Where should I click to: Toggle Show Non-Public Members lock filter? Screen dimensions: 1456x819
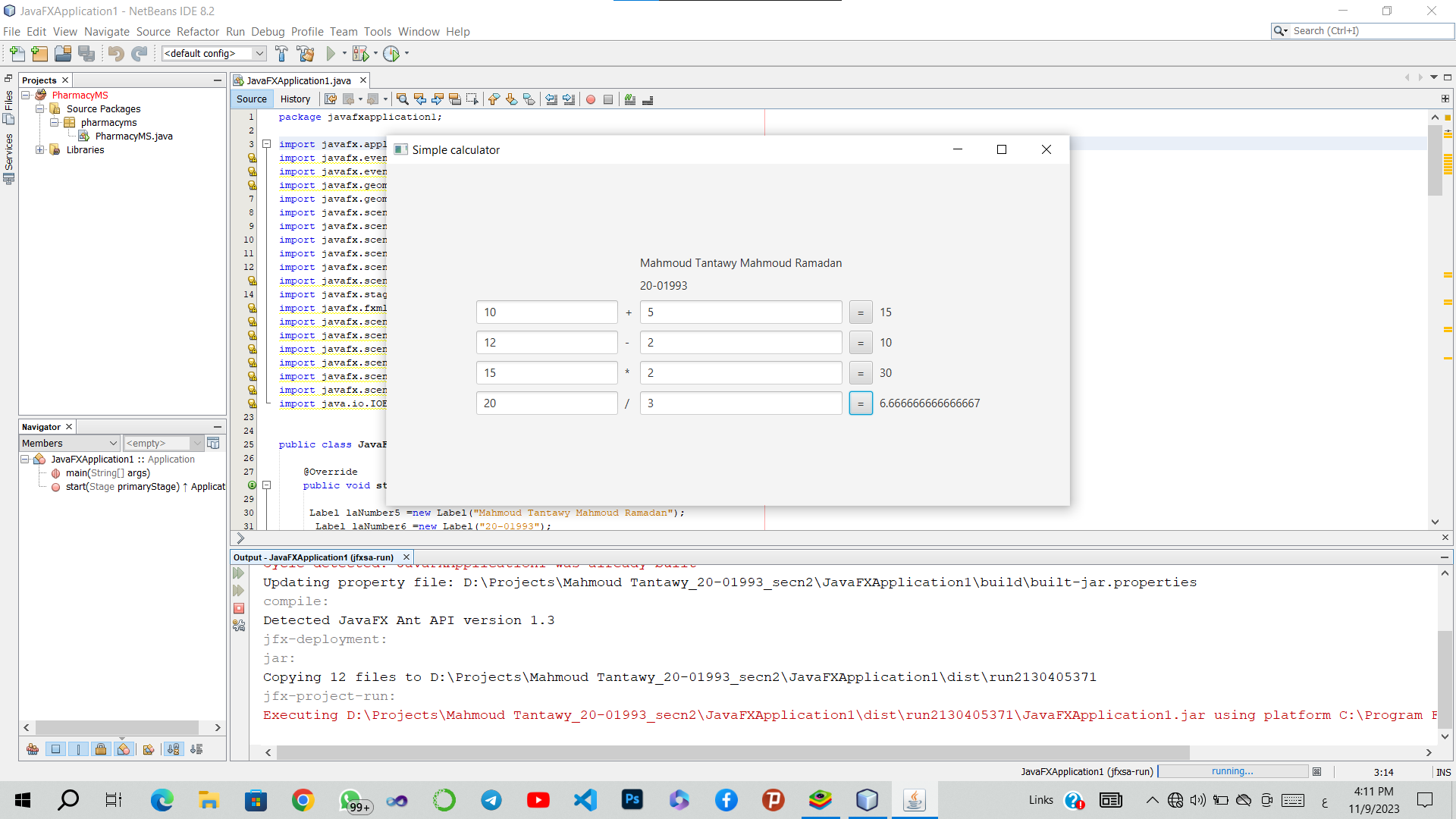tap(100, 749)
